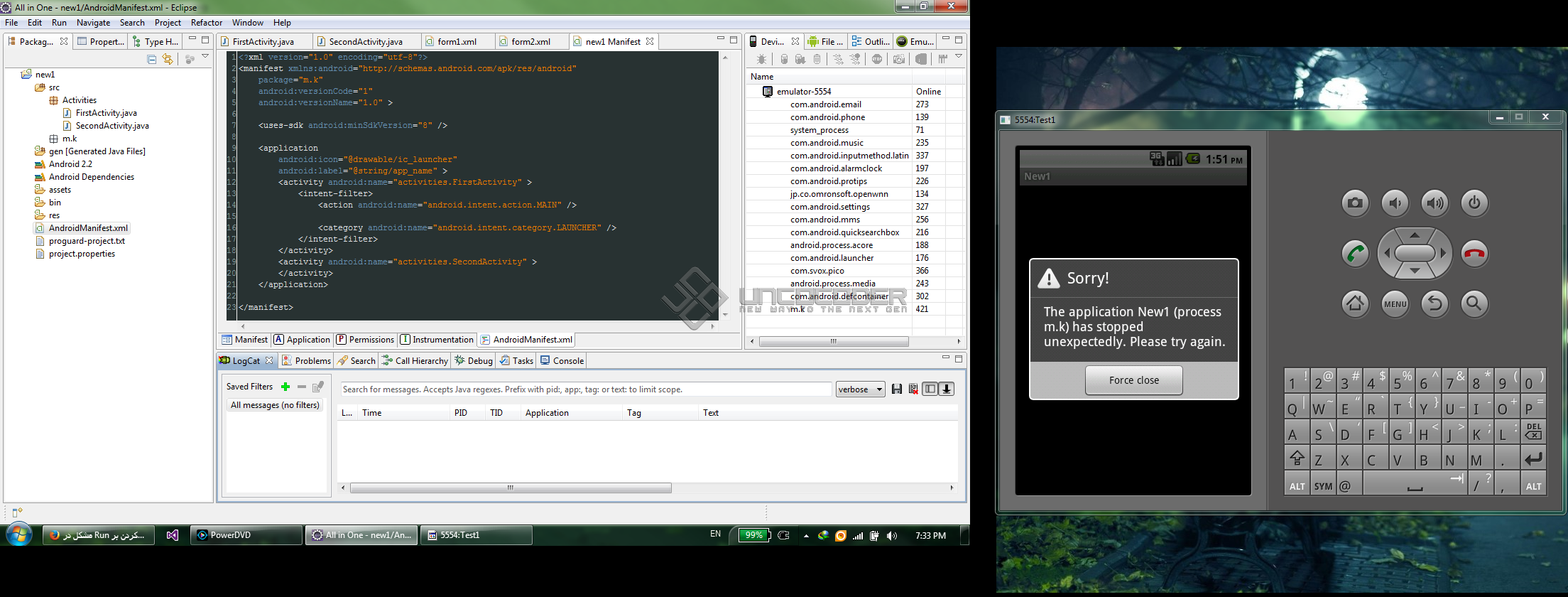Add a new LogCat saved filter
1568x597 pixels.
285,387
